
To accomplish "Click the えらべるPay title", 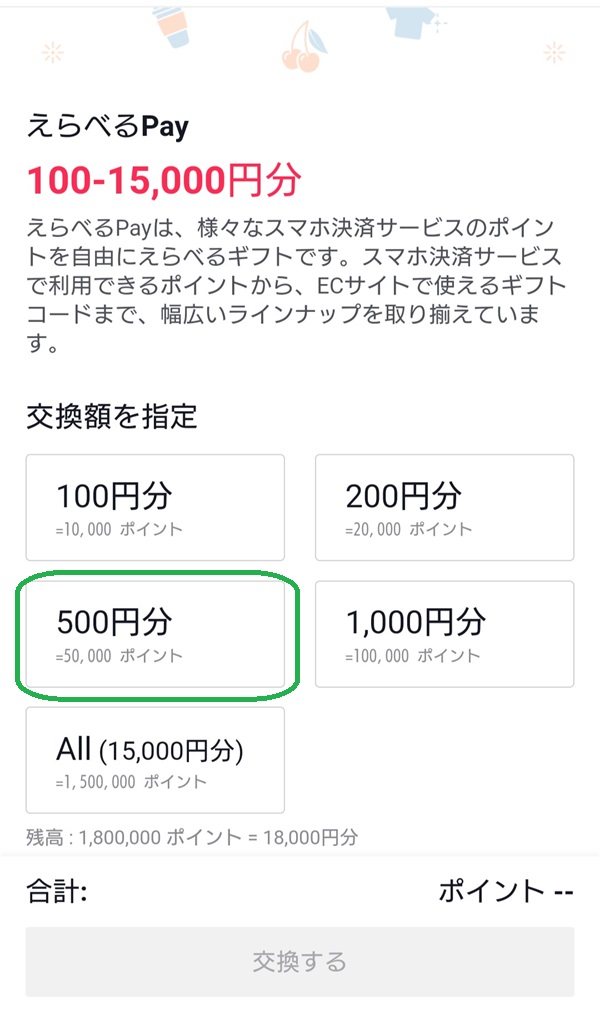I will click(x=108, y=126).
